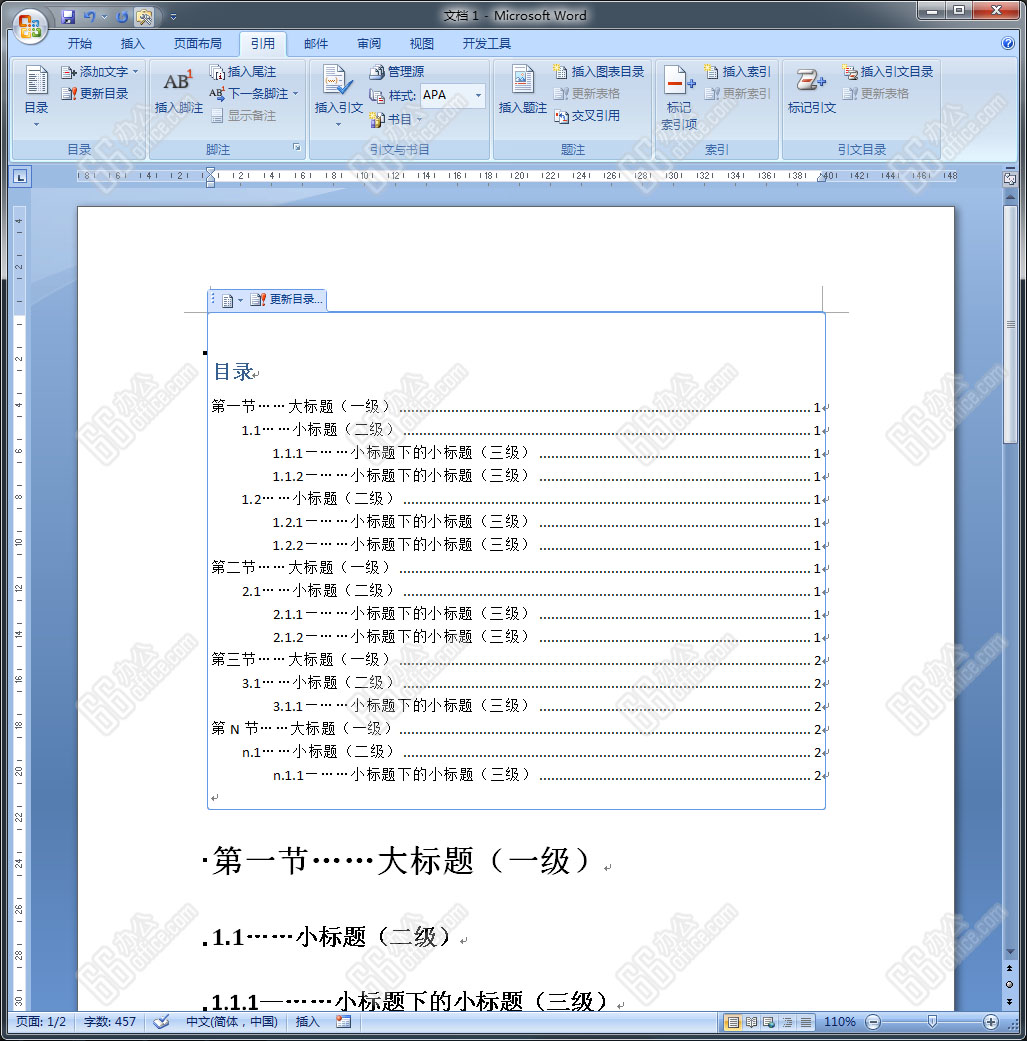This screenshot has height=1041, width=1027.
Task: Click macro recording icon in status bar
Action: 344,1022
